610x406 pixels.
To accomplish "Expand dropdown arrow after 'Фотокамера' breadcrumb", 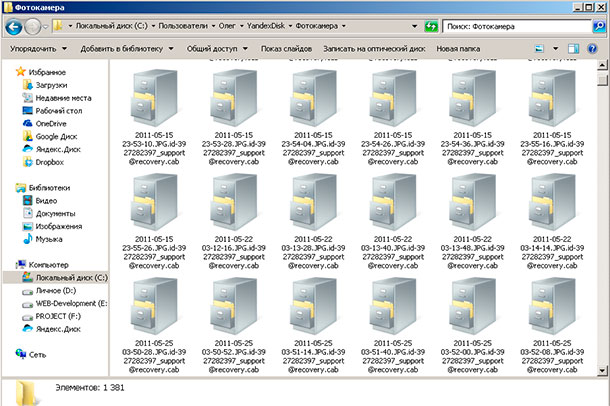I will (344, 26).
